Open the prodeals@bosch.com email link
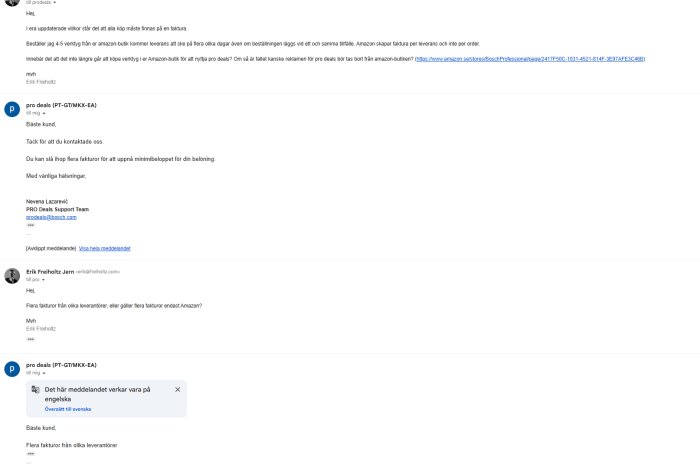700x465 pixels. 51,217
